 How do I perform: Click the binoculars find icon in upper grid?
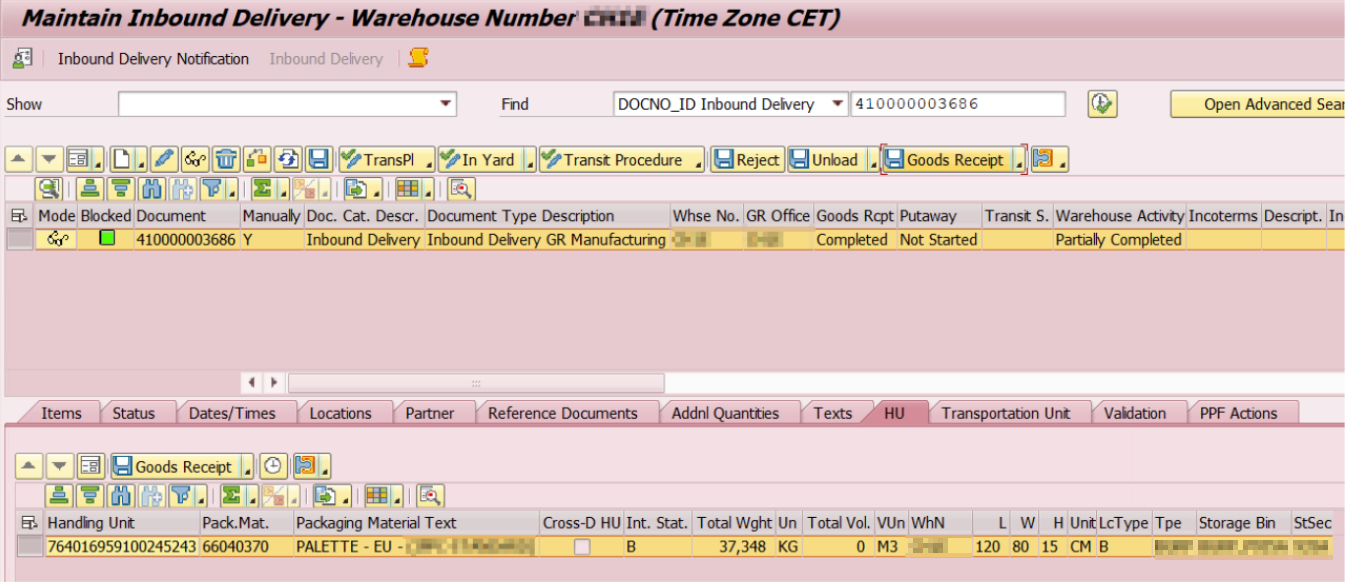click(151, 188)
